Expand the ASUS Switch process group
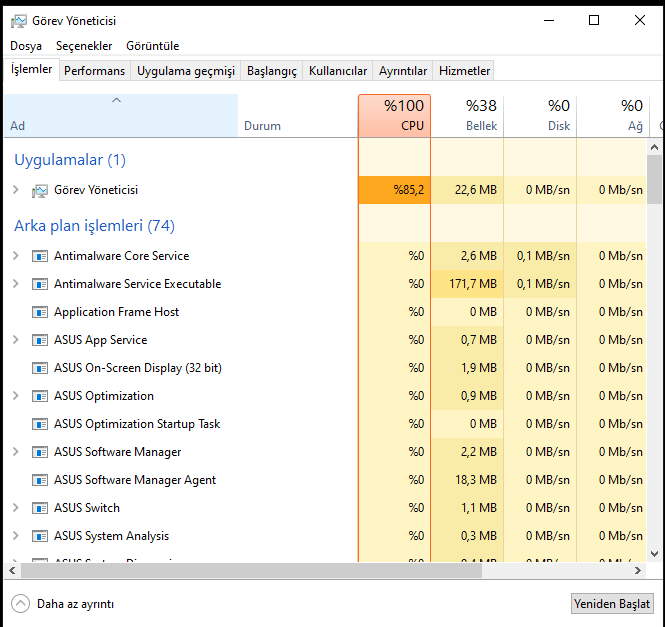This screenshot has height=627, width=665. point(16,507)
